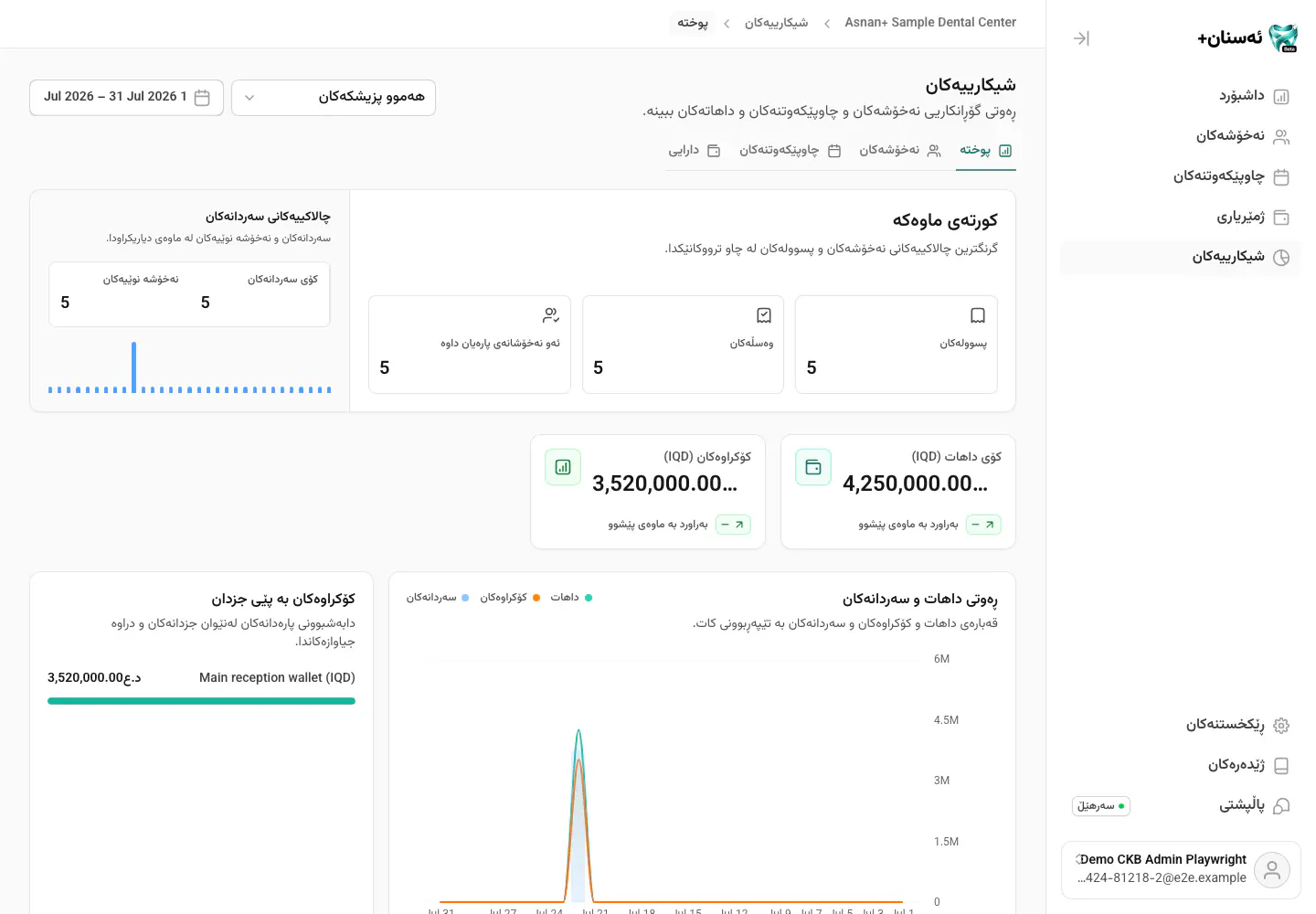Click the trend badge under 4,250,000.00

983,525
